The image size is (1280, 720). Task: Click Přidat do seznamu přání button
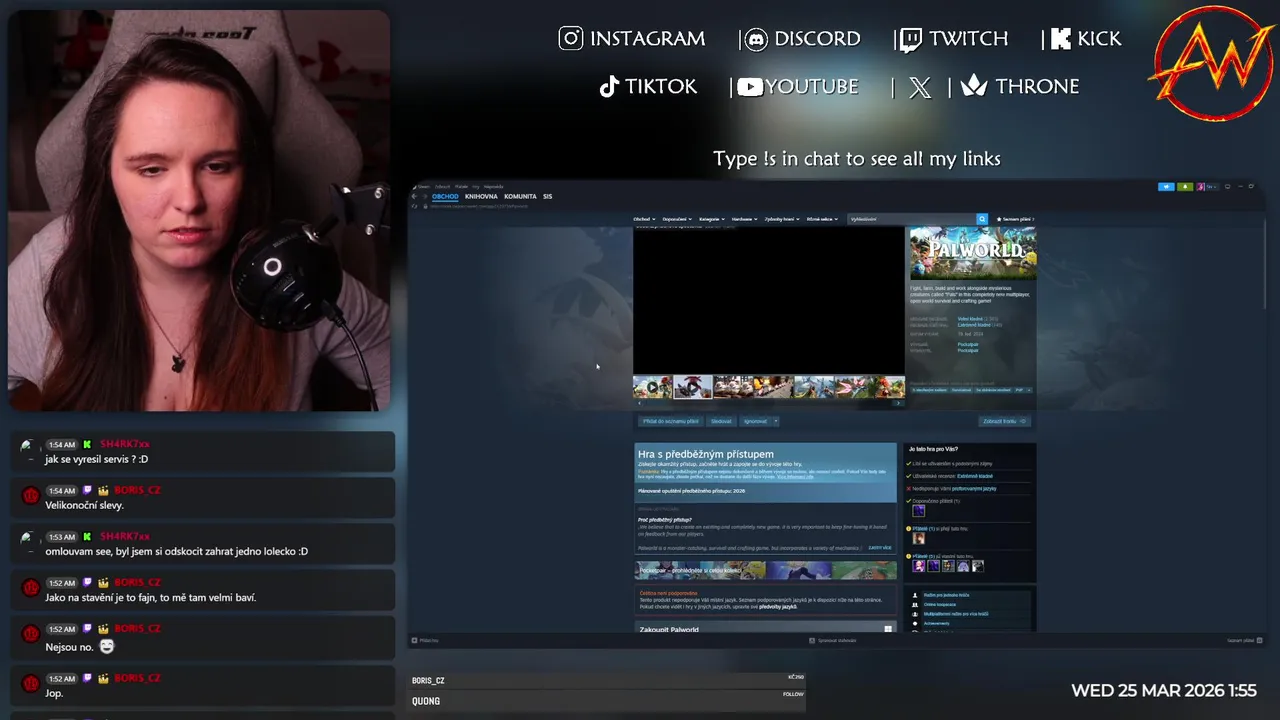click(670, 421)
